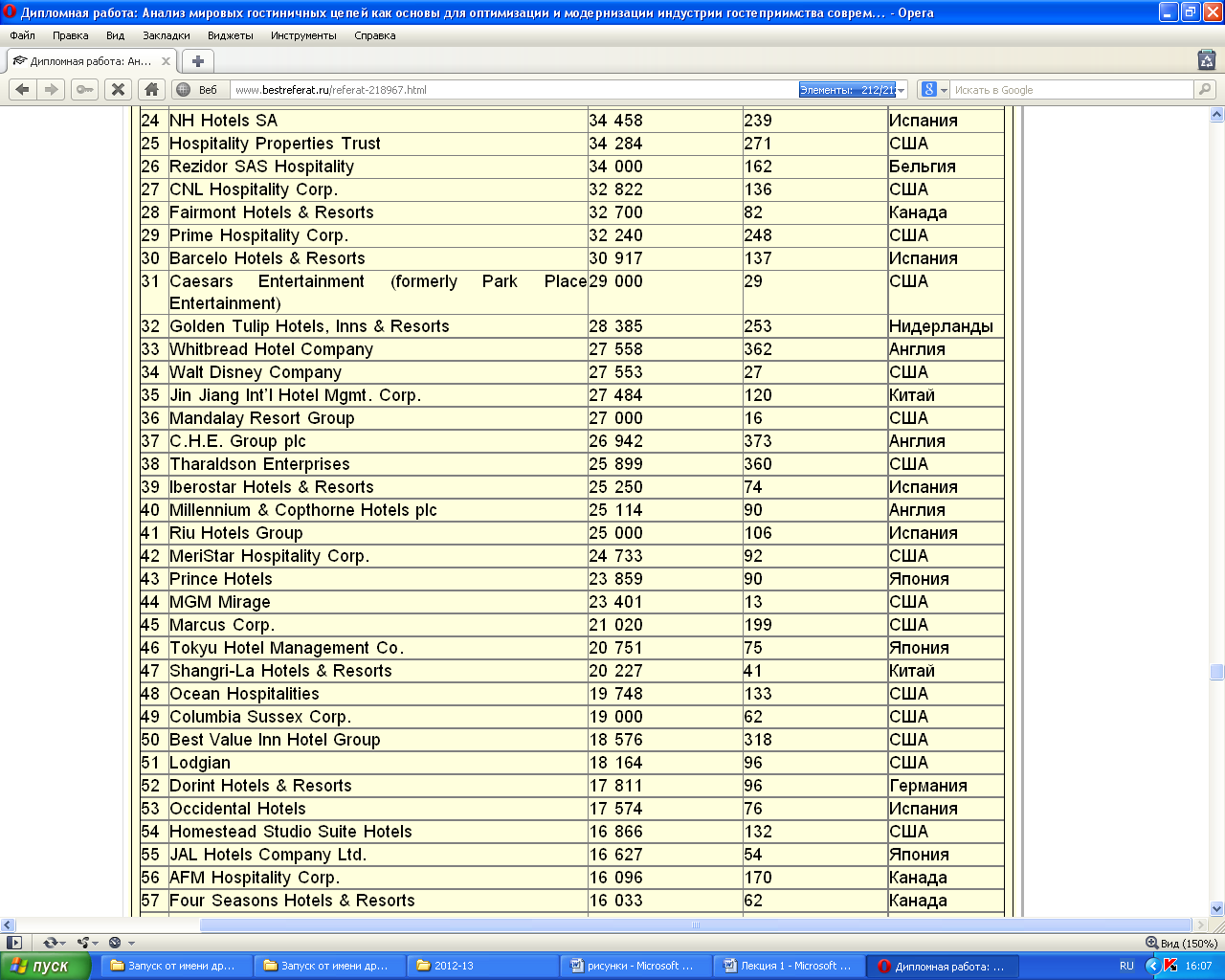
Task: Switch to Лекция 1 - Microsoft Word taskbar button
Action: tap(790, 966)
